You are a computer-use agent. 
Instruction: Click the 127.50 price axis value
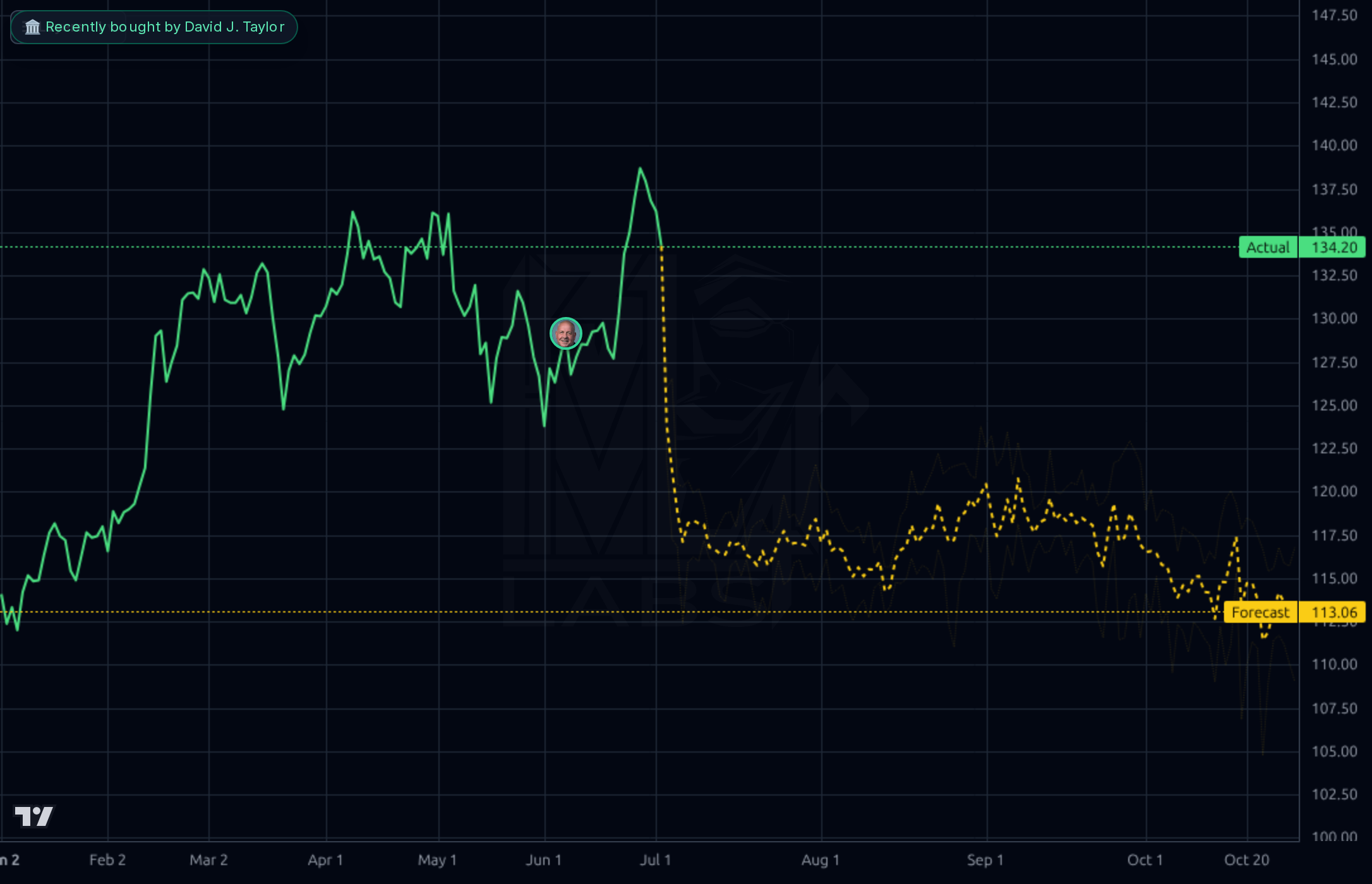pos(1334,362)
